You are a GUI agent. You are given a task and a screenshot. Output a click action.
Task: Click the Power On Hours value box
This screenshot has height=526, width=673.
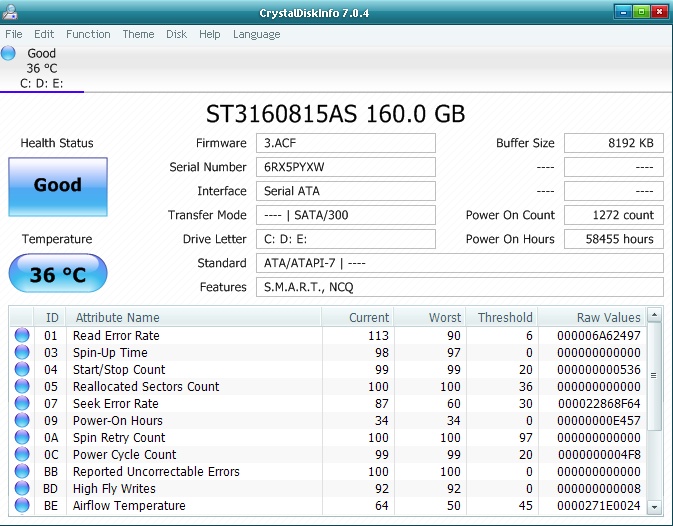(x=614, y=239)
